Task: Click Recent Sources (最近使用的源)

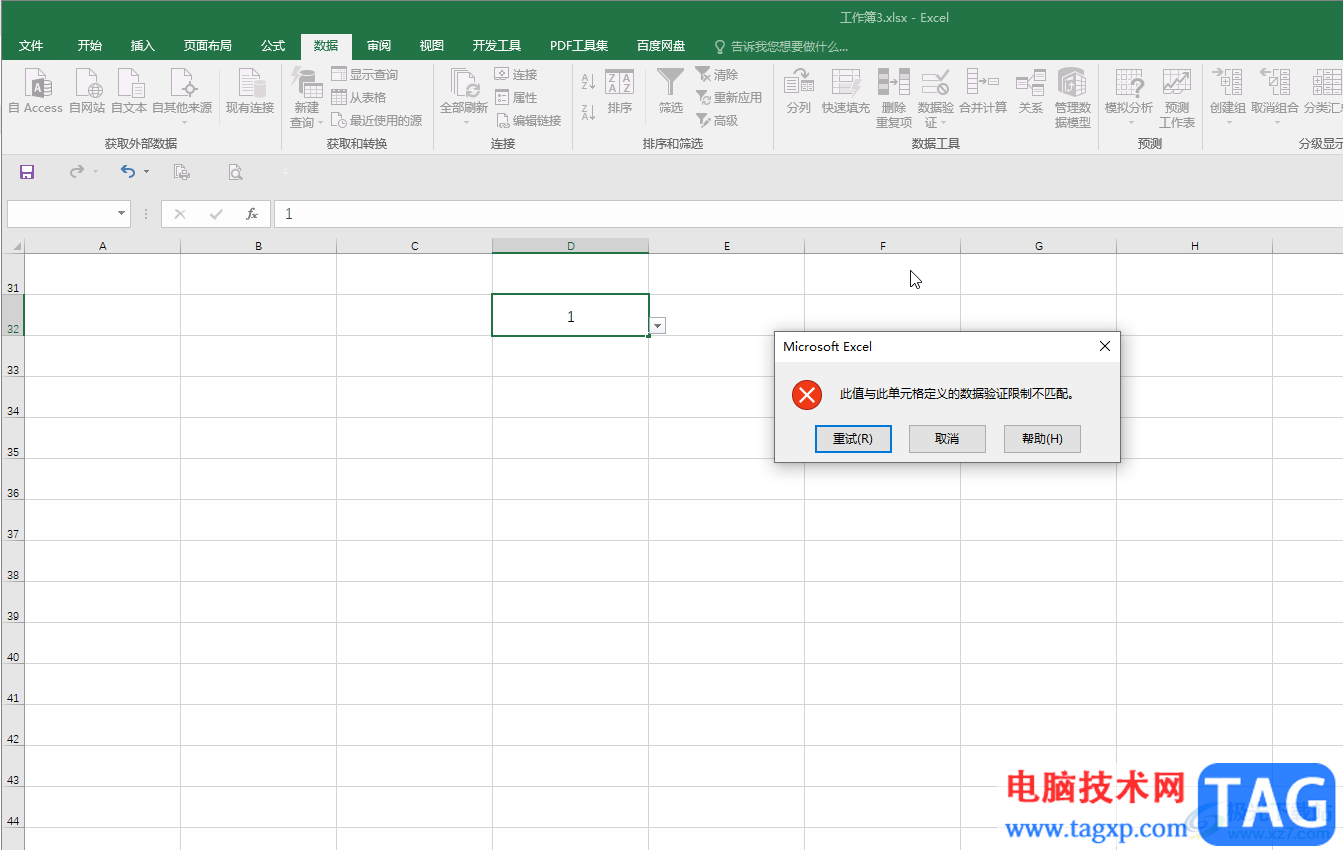Action: pyautogui.click(x=377, y=121)
